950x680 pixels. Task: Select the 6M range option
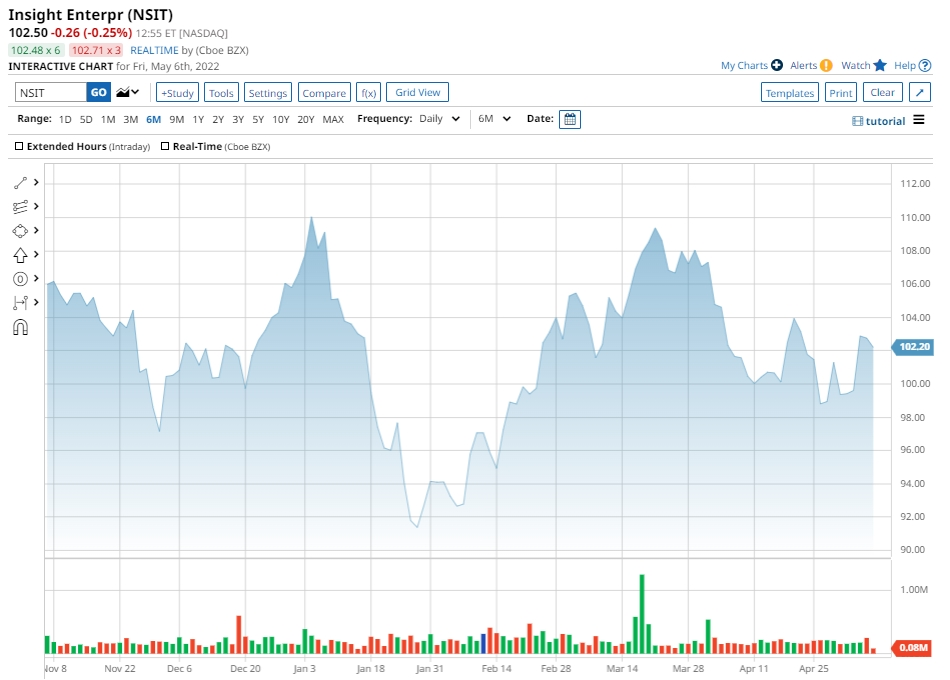point(153,119)
